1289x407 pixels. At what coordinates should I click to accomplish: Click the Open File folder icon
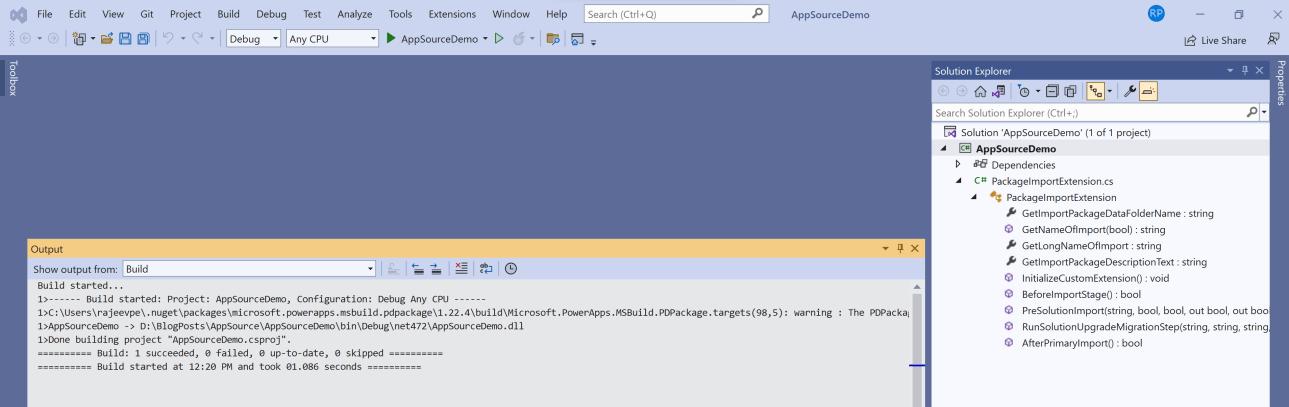click(106, 39)
